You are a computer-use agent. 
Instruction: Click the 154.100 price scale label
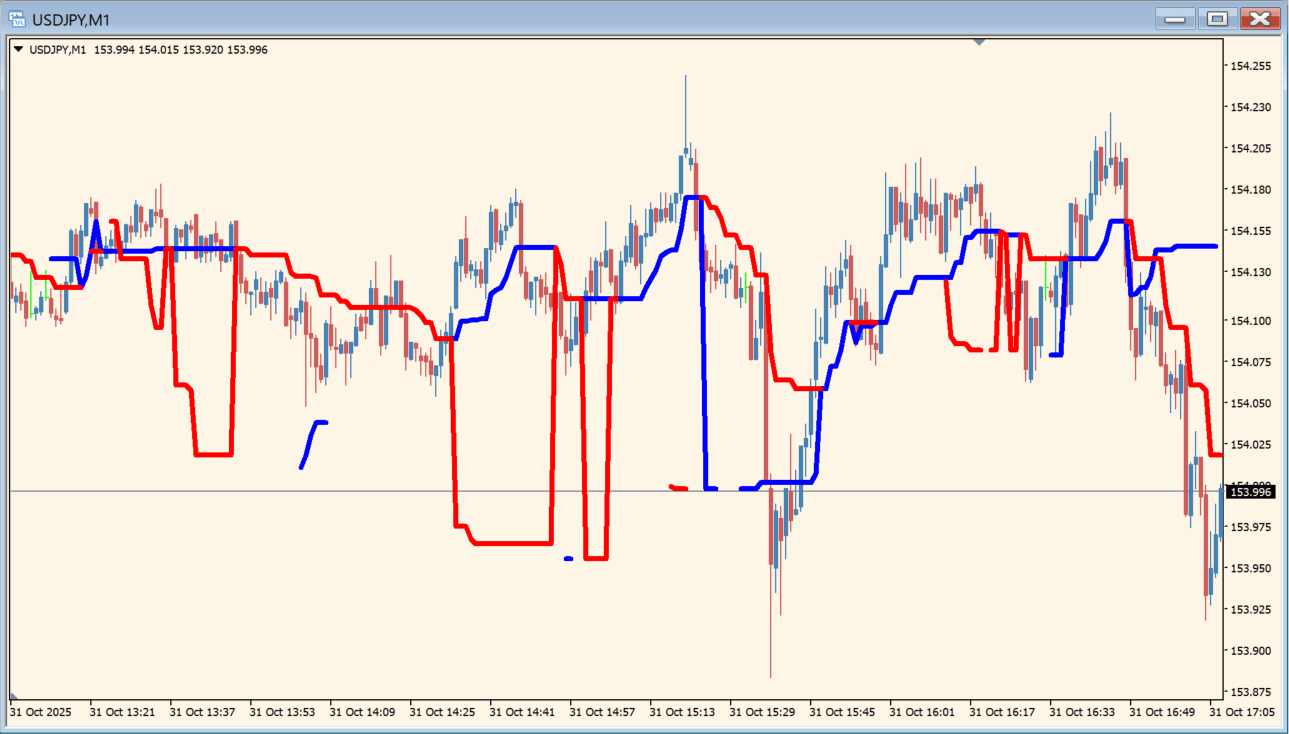tap(1250, 321)
